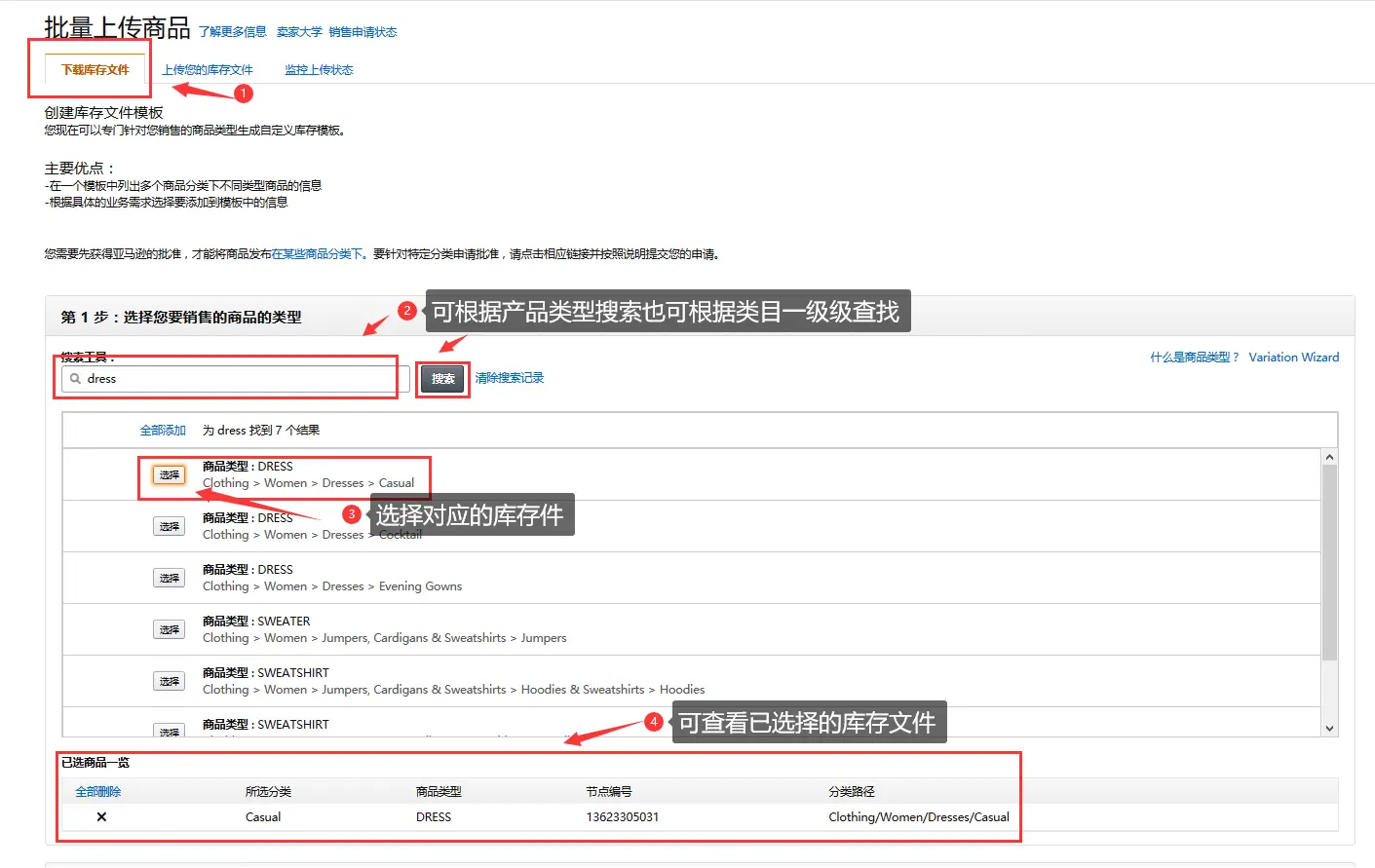Select the SWEATSHIRT Hoodies result
The height and width of the screenshot is (868, 1375).
170,682
